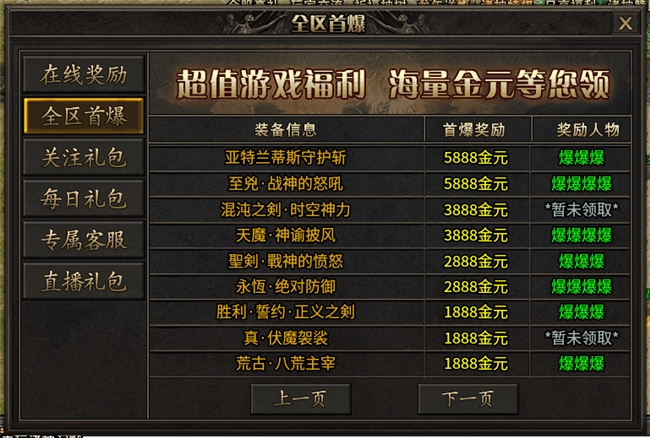Open 每日礼包 section
650x438 pixels.
click(83, 198)
